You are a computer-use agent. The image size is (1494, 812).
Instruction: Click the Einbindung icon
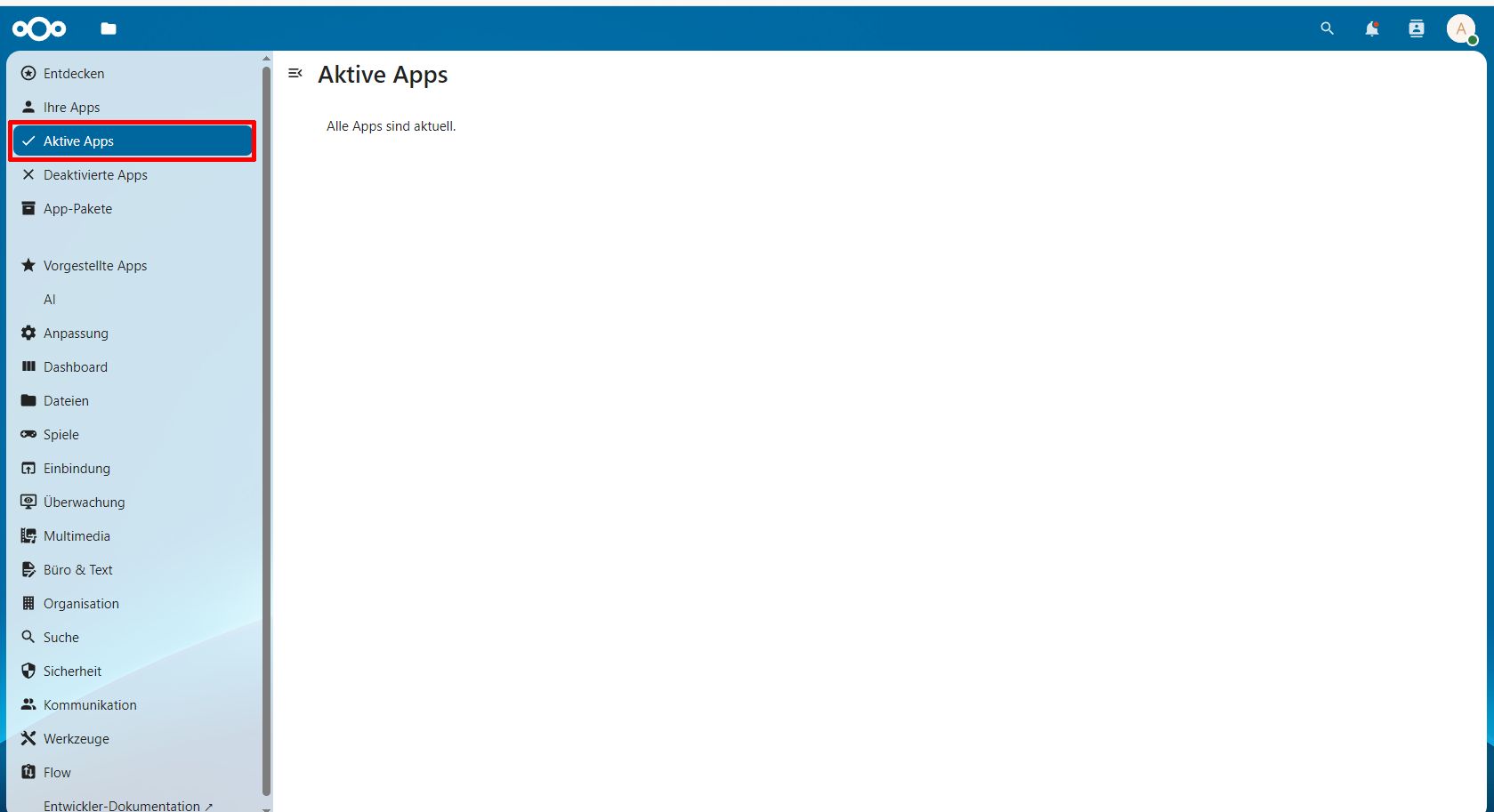coord(28,469)
